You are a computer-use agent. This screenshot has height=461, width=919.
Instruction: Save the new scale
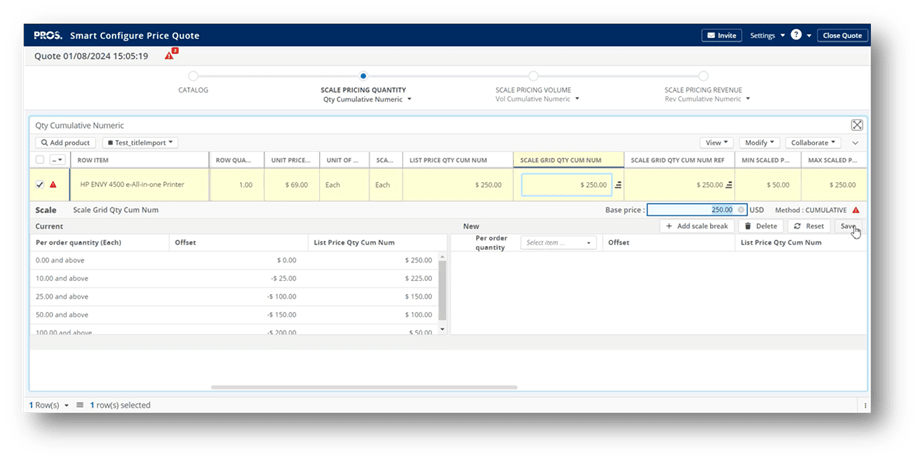click(x=848, y=226)
